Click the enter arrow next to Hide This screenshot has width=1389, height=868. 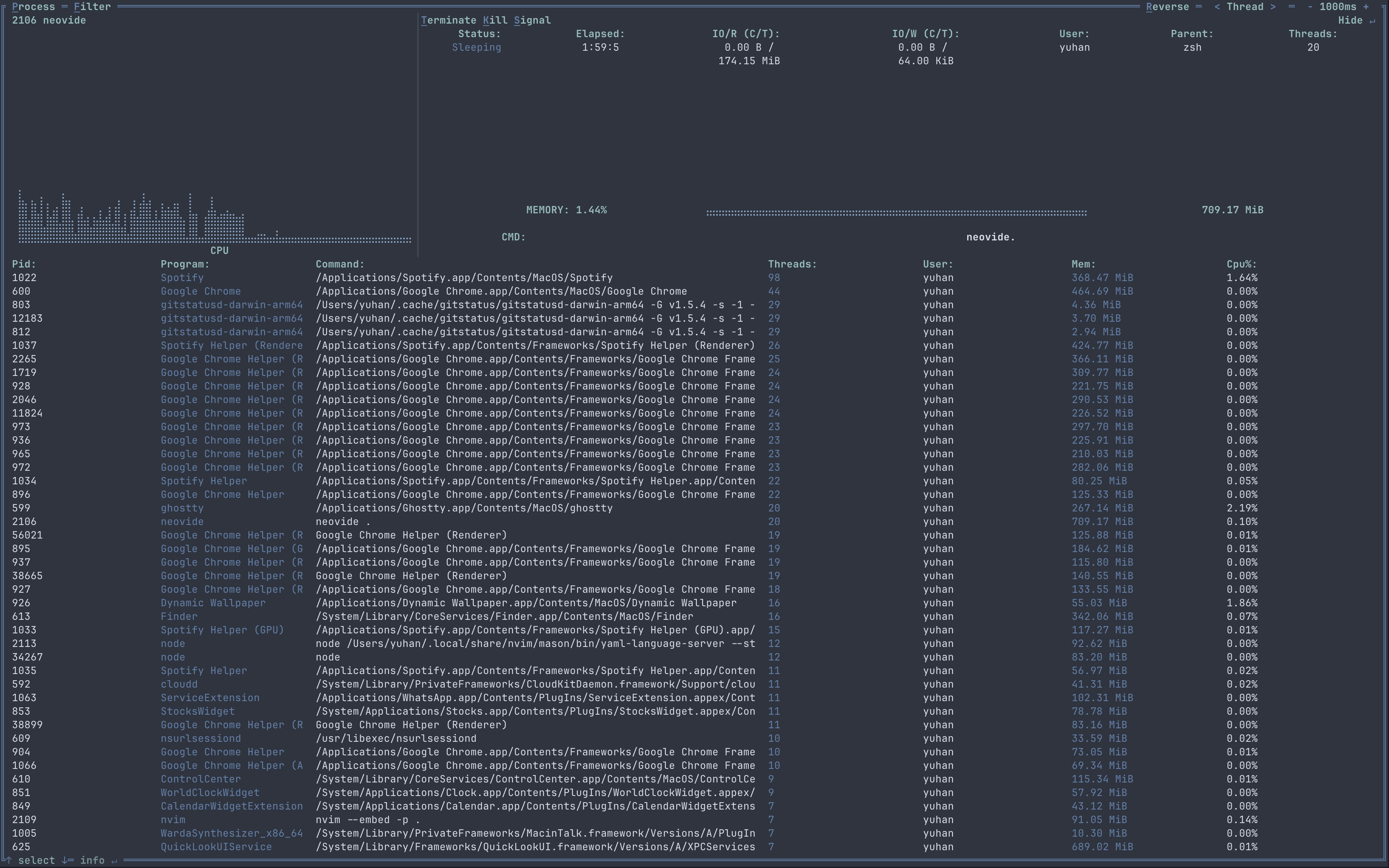click(1372, 21)
